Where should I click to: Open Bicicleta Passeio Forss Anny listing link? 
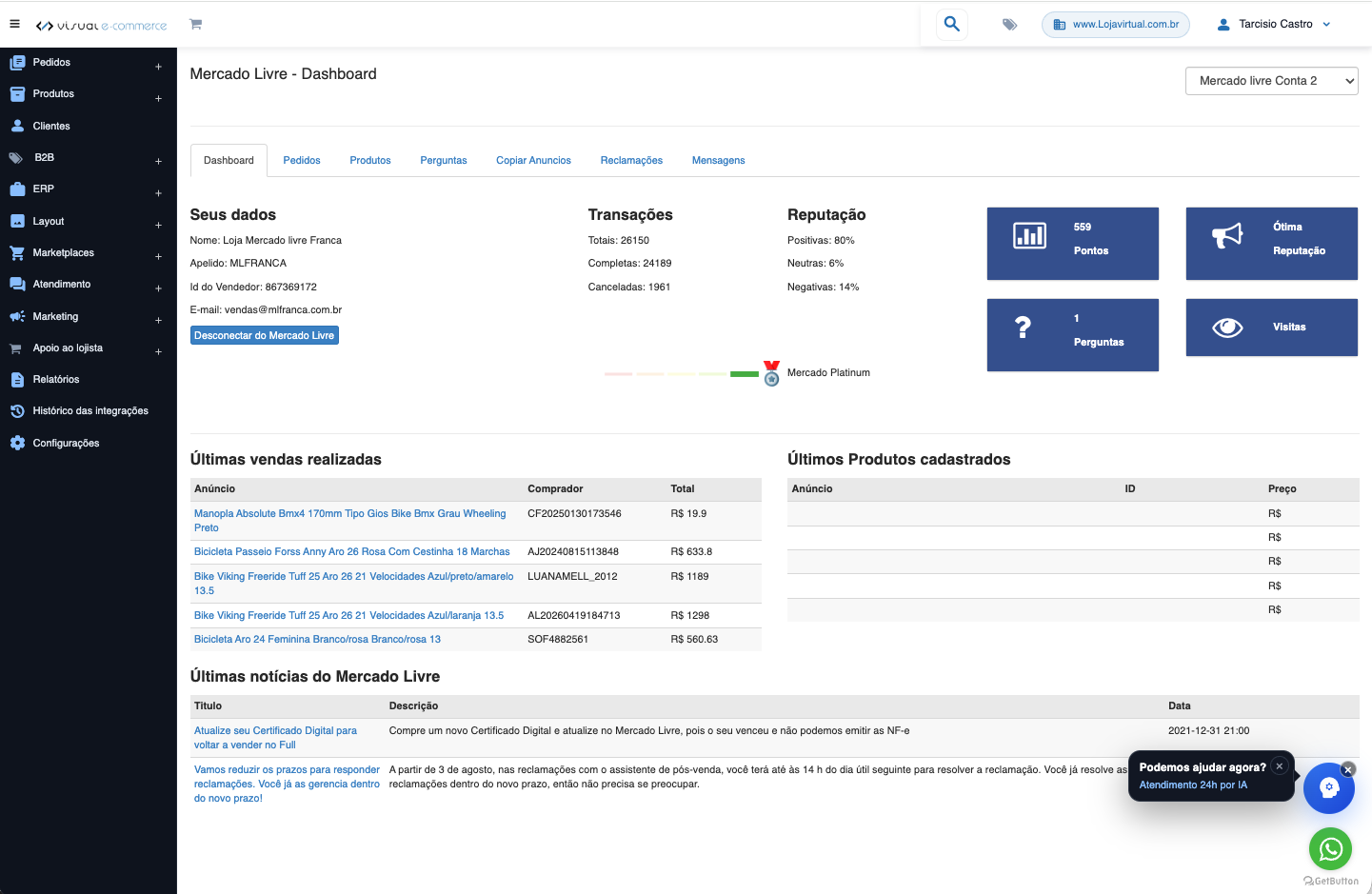(x=352, y=551)
